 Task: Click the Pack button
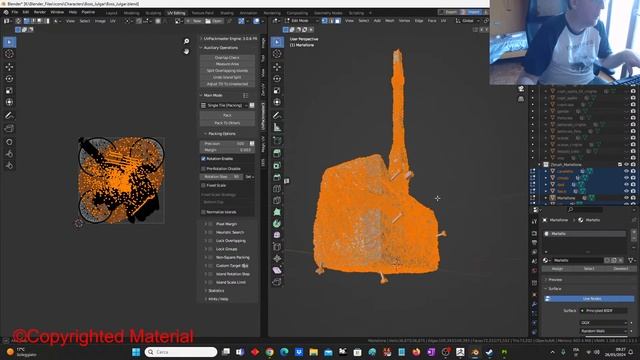[227, 116]
